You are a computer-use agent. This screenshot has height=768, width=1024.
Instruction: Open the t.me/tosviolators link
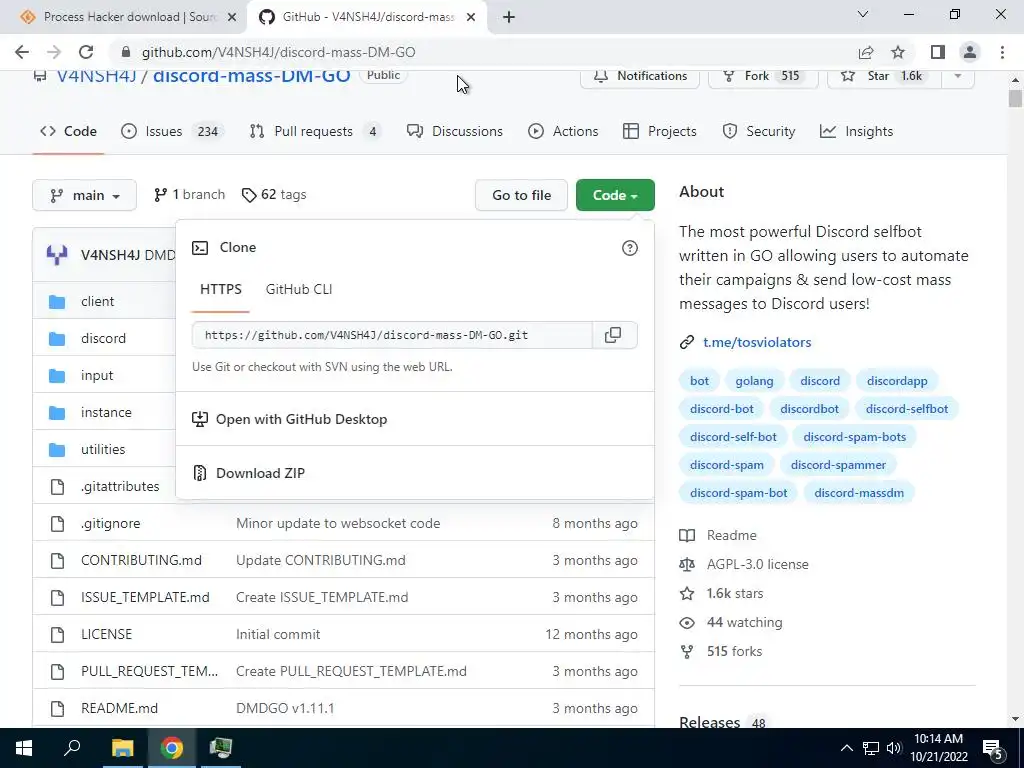click(x=757, y=342)
